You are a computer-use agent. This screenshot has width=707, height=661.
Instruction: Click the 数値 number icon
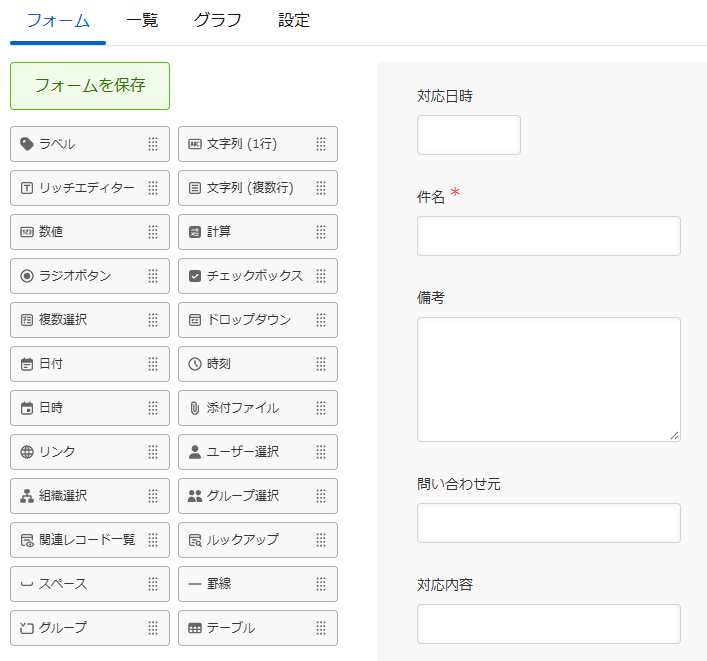27,232
